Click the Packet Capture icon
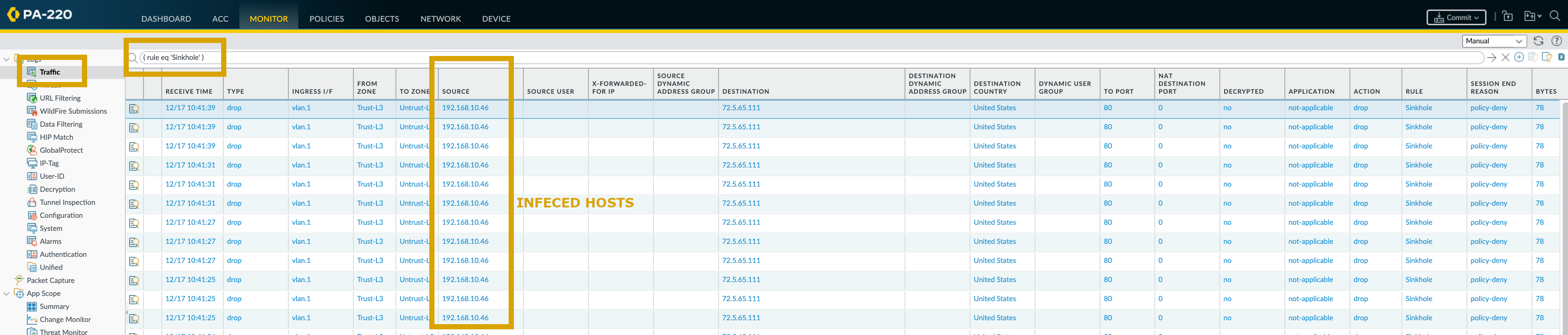Image resolution: width=1568 pixels, height=335 pixels. [19, 280]
